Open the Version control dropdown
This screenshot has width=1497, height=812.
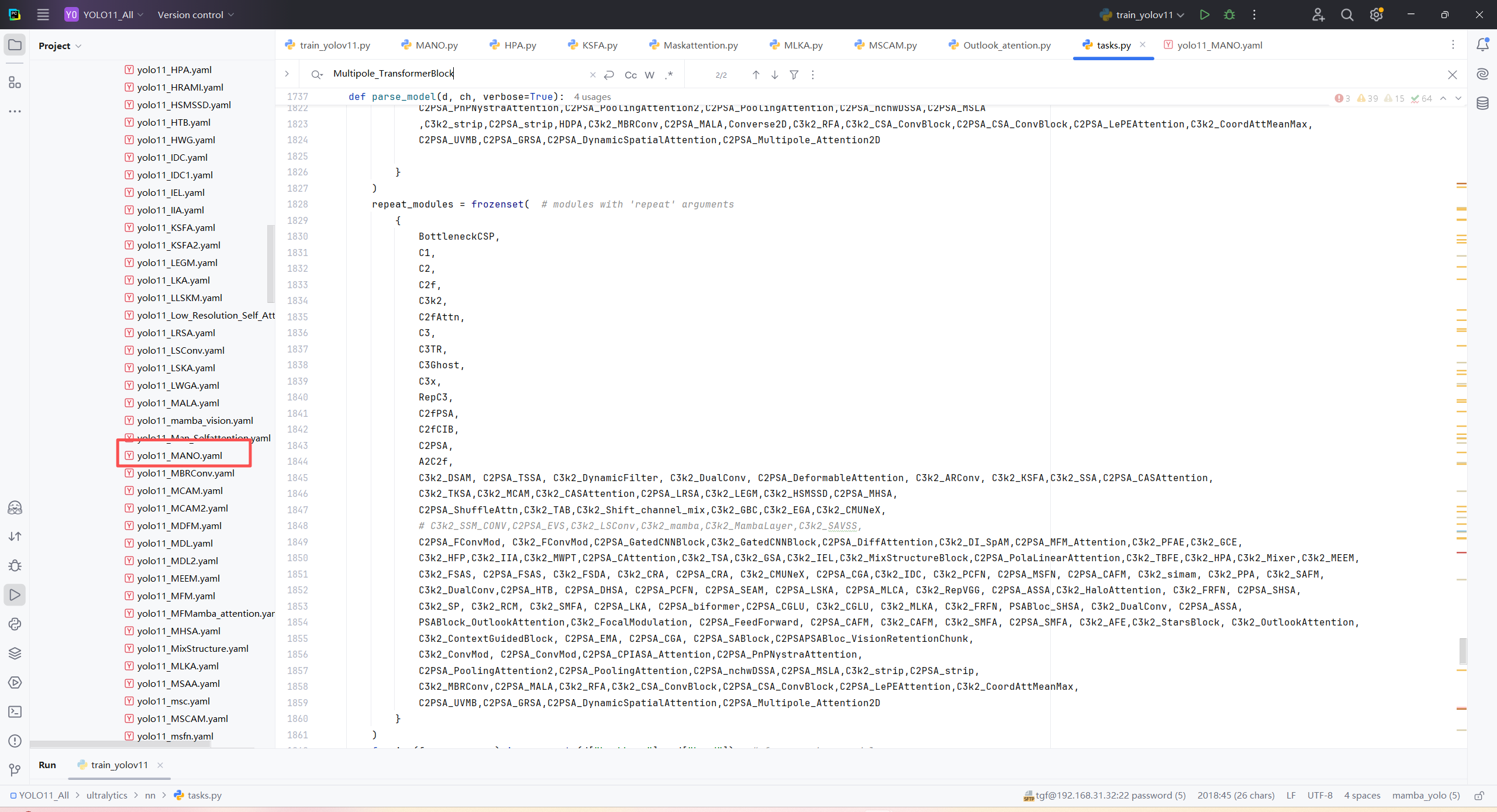tap(195, 15)
